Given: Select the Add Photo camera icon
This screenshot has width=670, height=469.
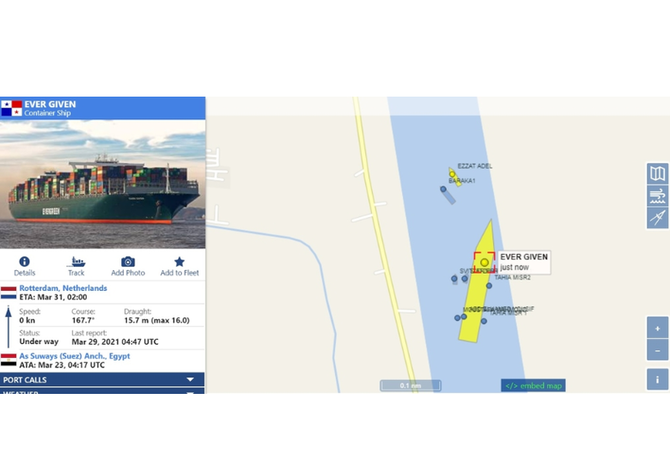Looking at the screenshot, I should coord(128,261).
